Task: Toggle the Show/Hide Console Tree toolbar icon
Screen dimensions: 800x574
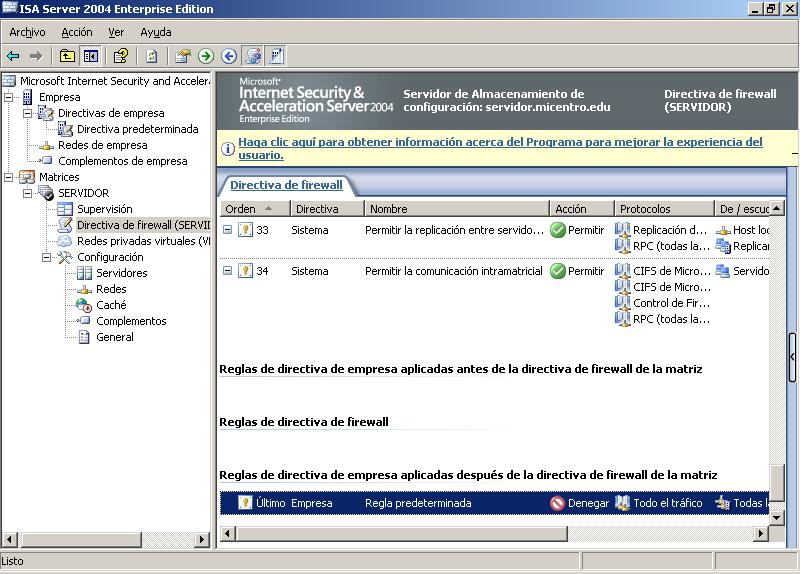Action: [91, 56]
